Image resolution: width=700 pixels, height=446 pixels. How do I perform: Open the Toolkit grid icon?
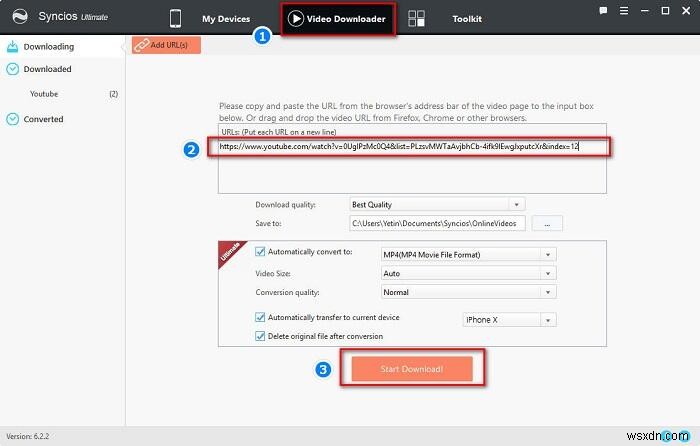pos(417,19)
